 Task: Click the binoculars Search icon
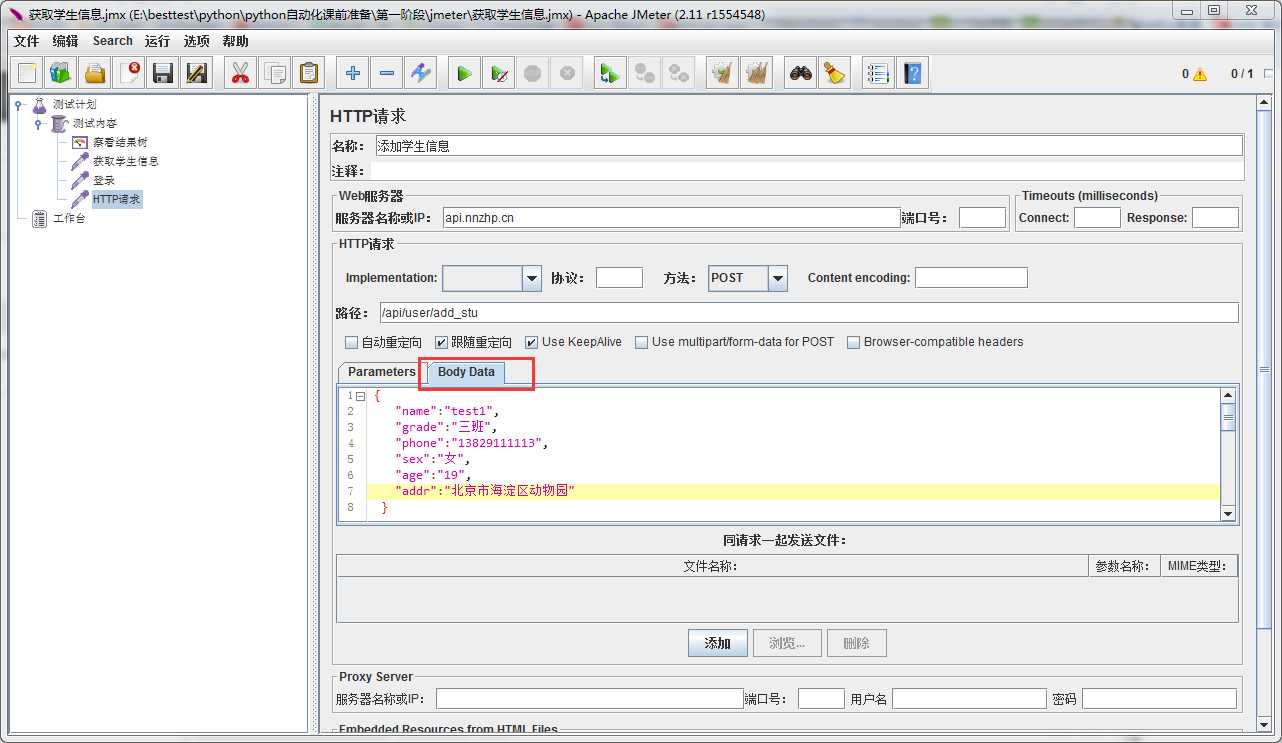pyautogui.click(x=800, y=73)
